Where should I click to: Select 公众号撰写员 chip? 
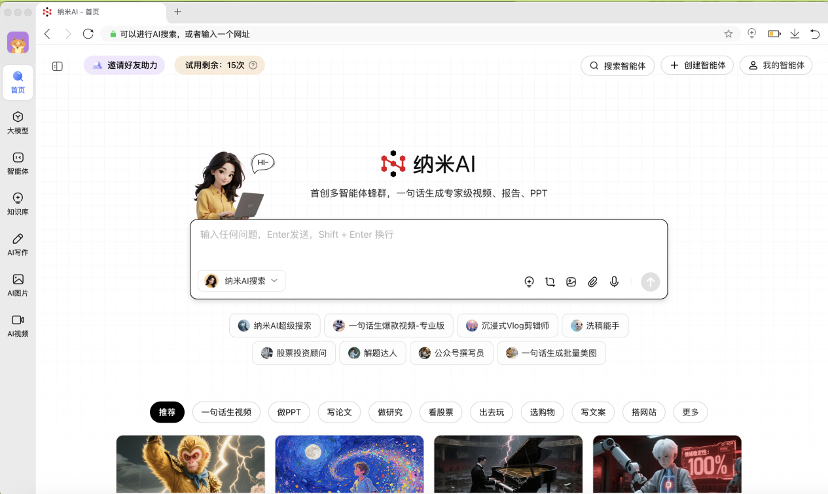tap(451, 353)
